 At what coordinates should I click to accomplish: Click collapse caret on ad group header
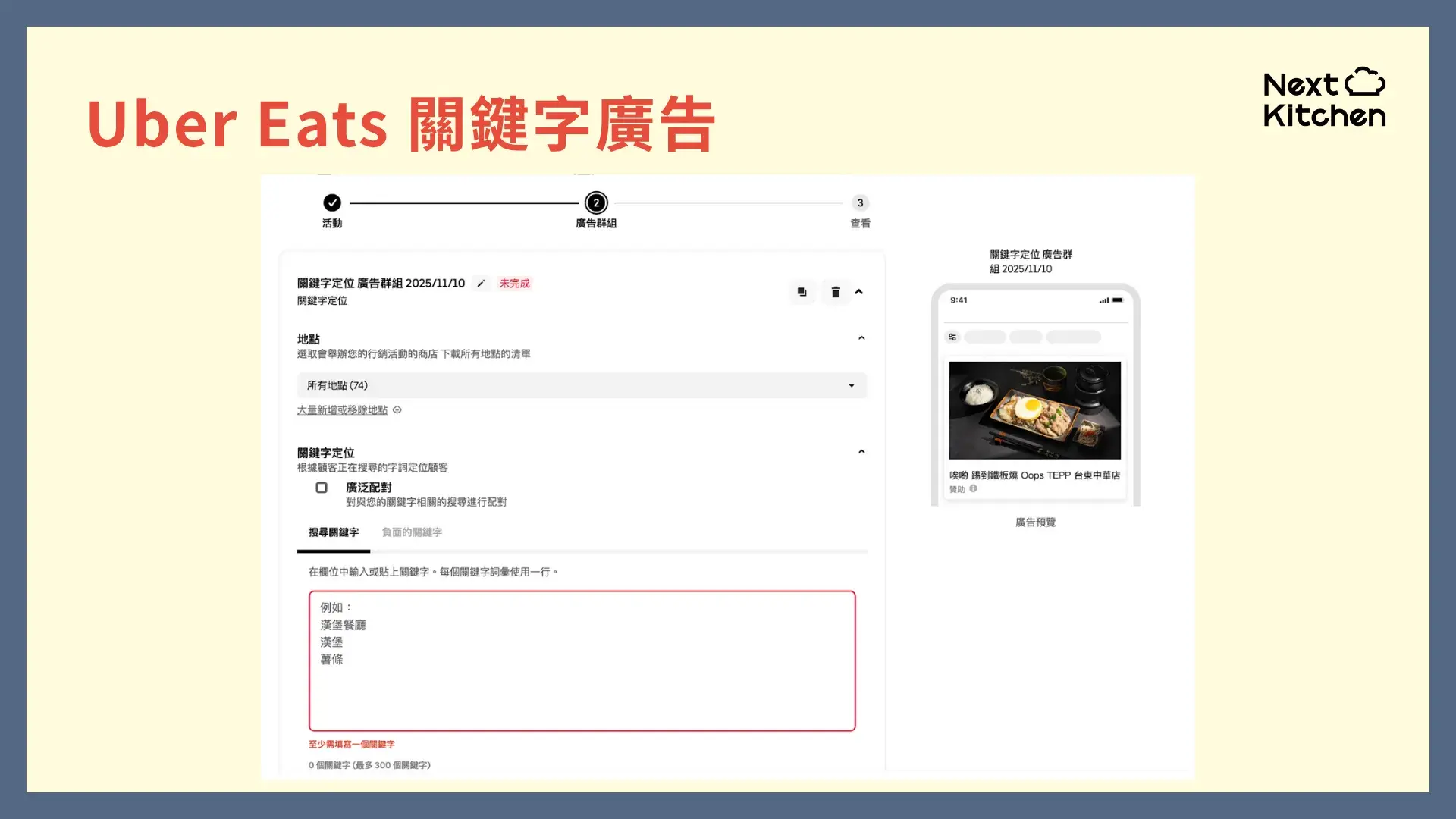pyautogui.click(x=859, y=292)
